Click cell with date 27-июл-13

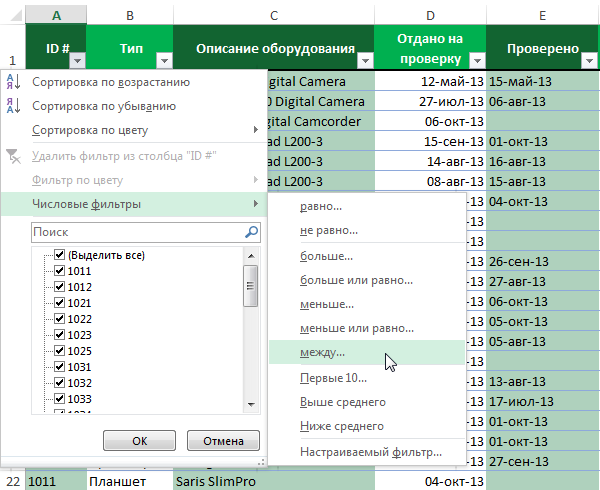pos(430,101)
